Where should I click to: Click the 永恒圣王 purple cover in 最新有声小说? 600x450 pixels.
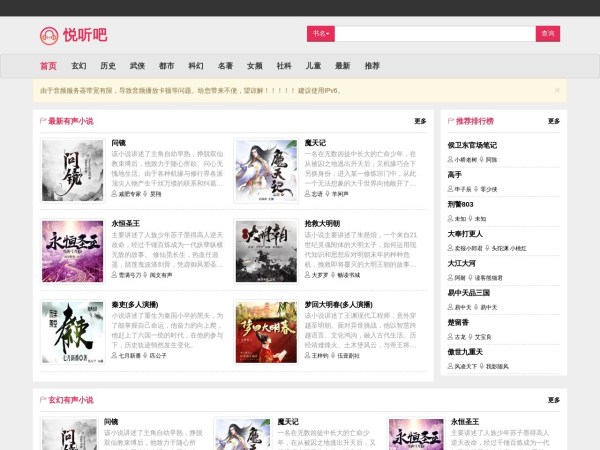71,251
